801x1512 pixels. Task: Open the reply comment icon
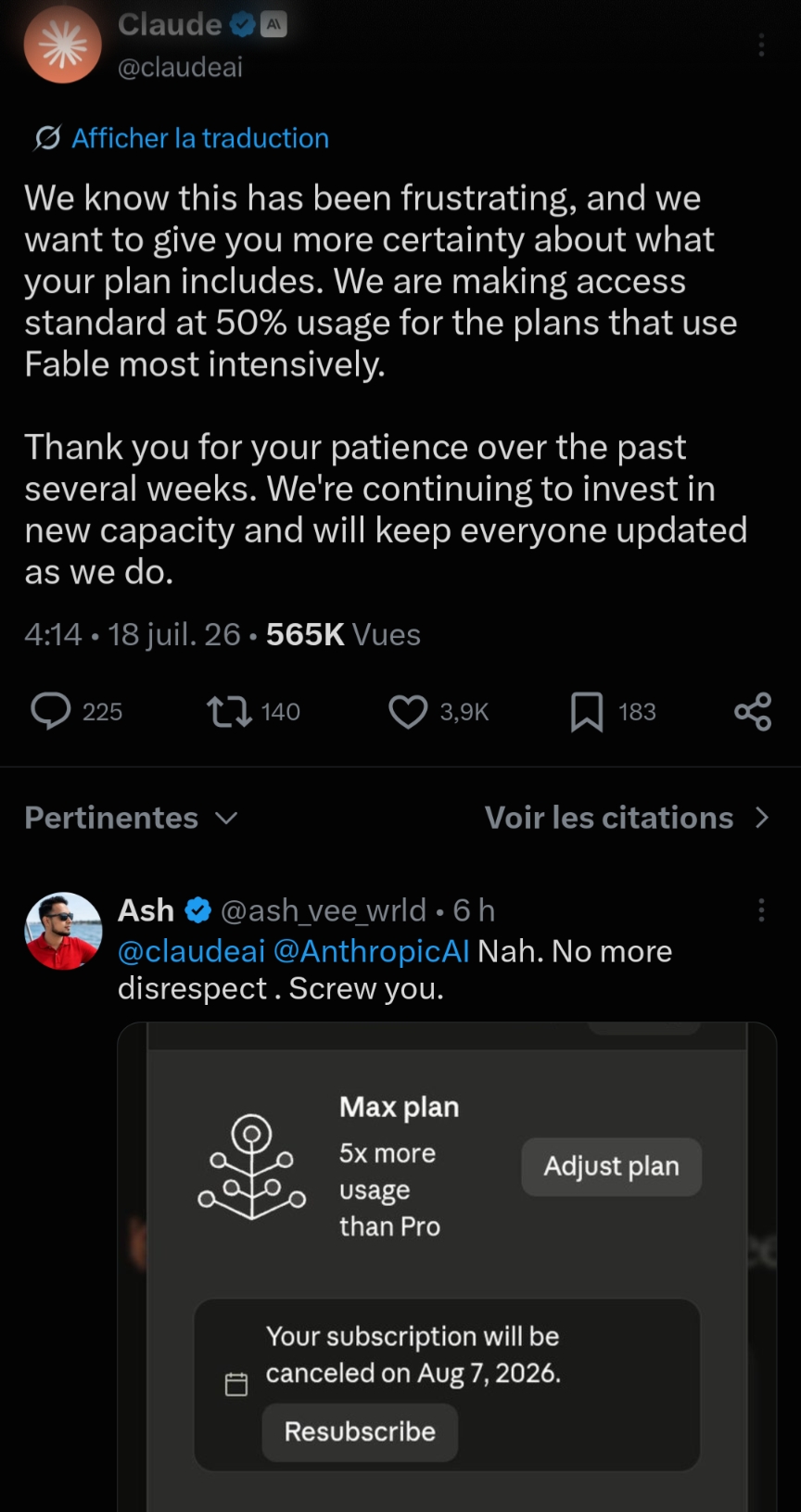pos(51,711)
